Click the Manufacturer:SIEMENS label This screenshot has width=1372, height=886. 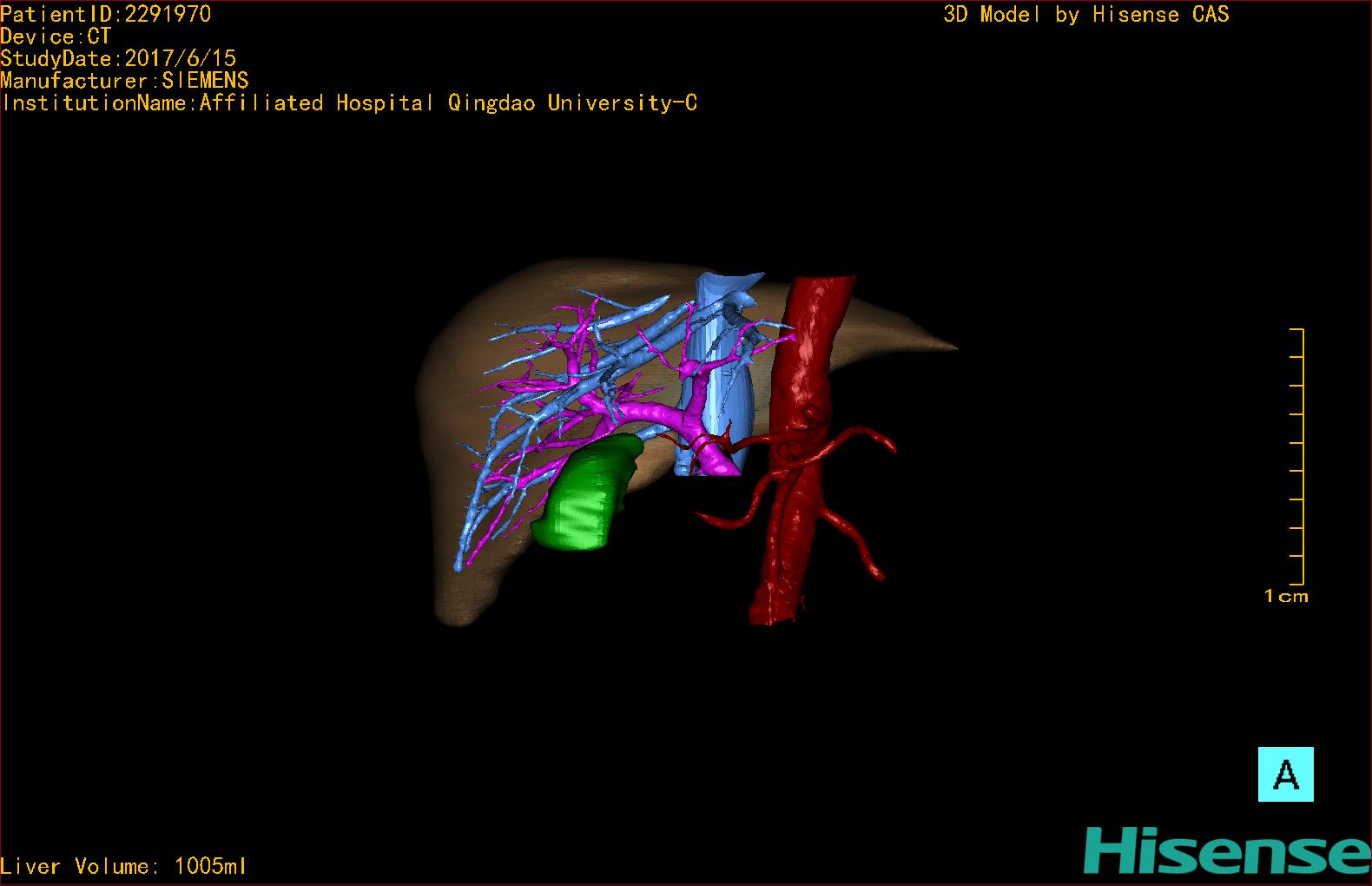pos(124,81)
